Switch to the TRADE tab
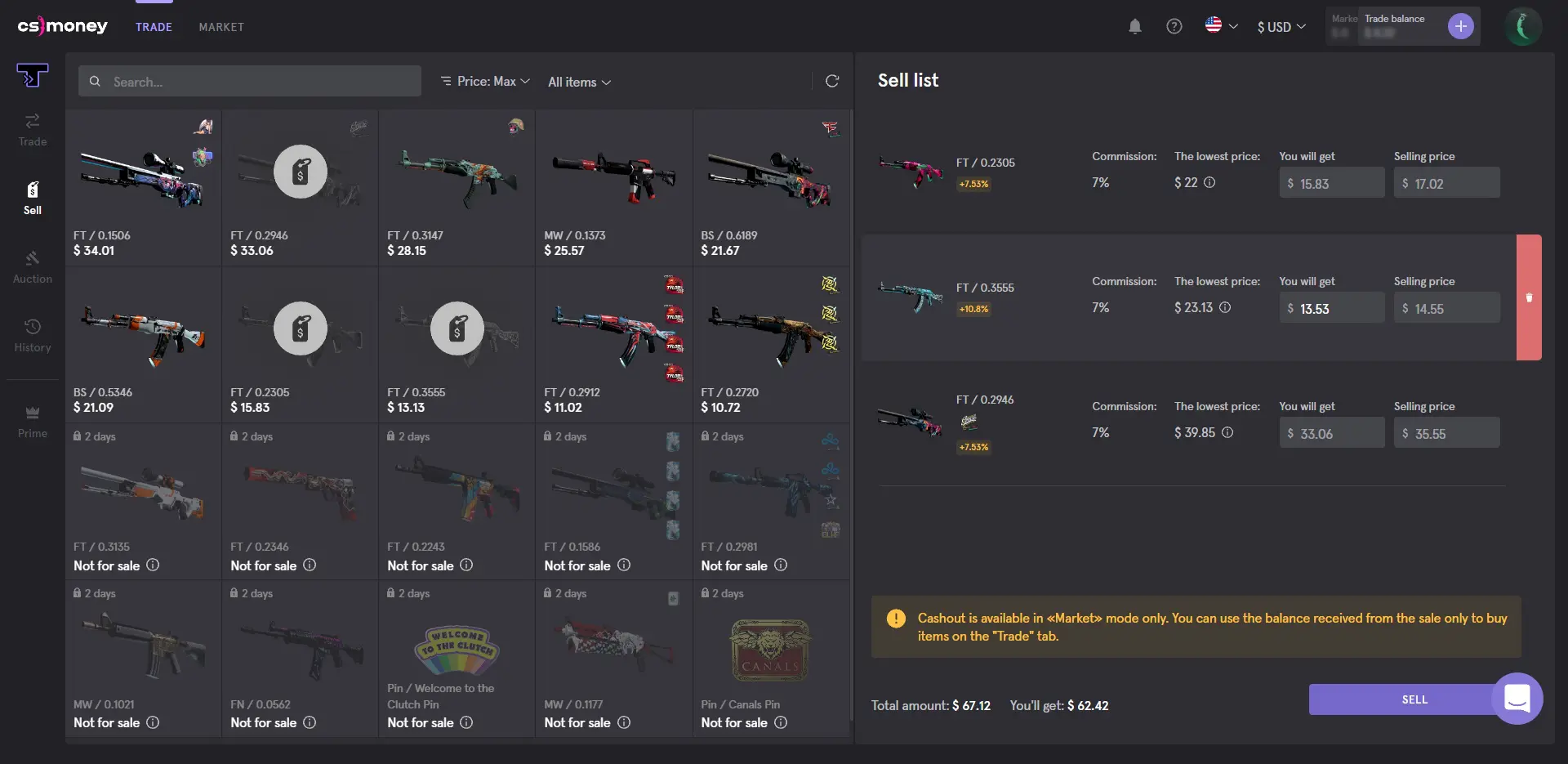The image size is (1568, 764). pyautogui.click(x=154, y=27)
